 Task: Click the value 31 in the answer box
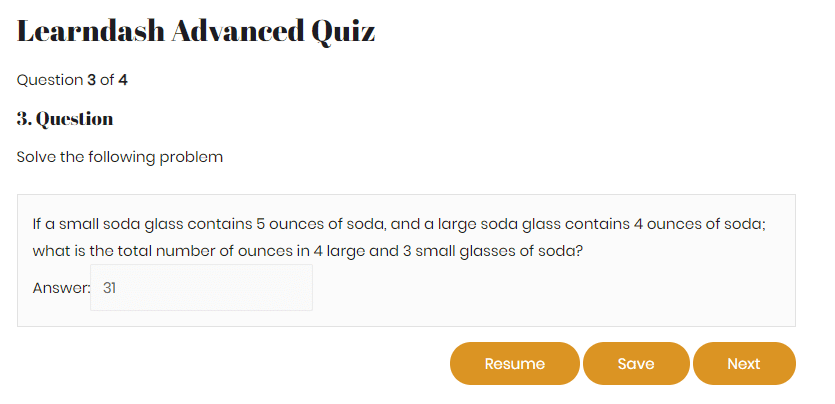[x=110, y=288]
